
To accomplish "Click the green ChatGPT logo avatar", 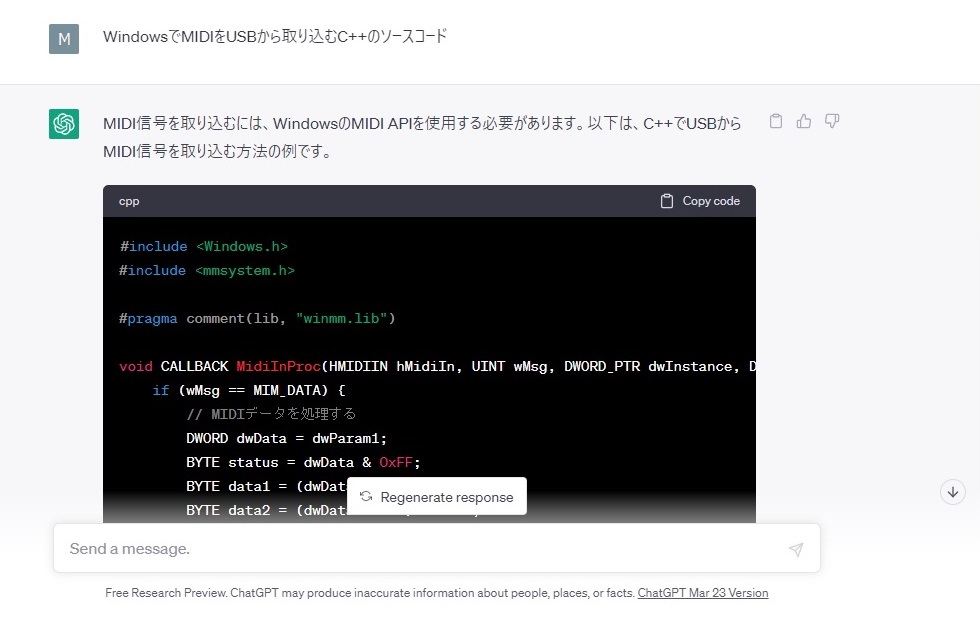I will [x=64, y=124].
